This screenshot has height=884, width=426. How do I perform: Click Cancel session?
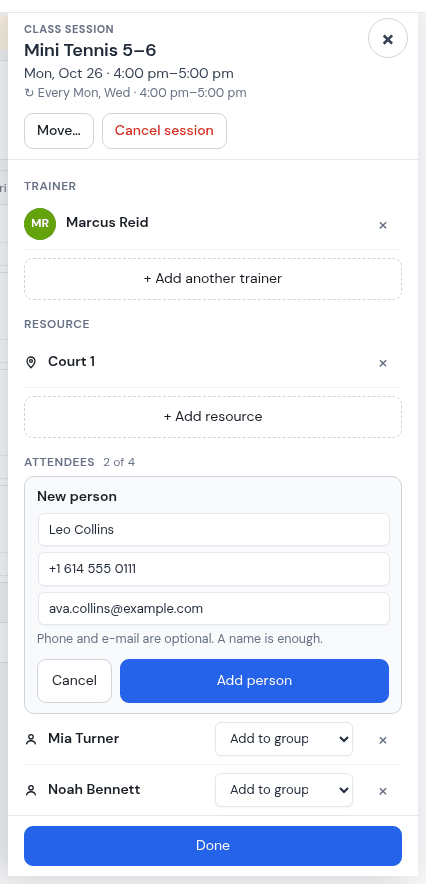click(164, 131)
